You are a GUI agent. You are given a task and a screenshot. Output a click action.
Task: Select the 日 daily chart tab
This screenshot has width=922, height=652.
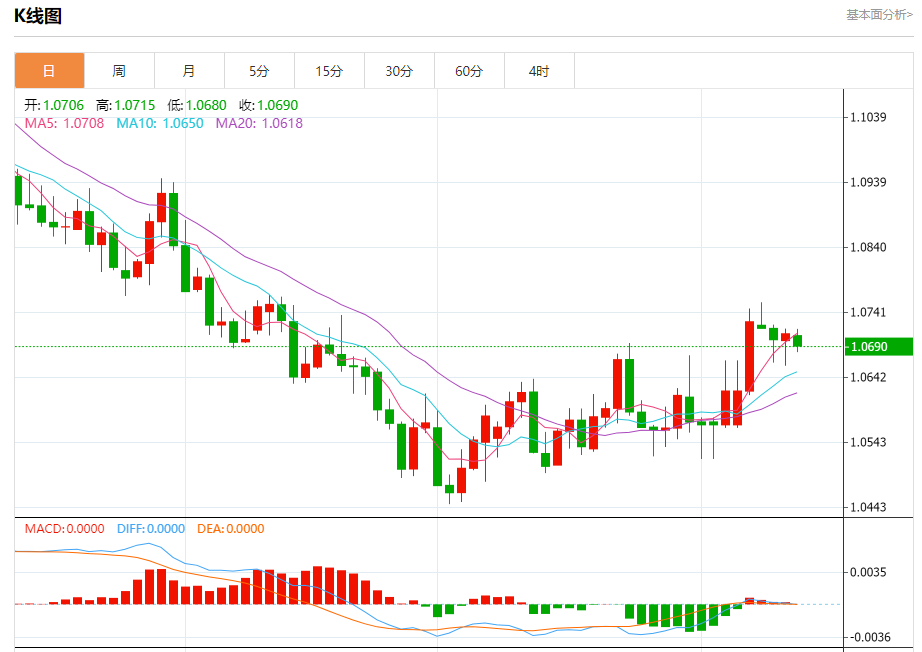(x=49, y=71)
